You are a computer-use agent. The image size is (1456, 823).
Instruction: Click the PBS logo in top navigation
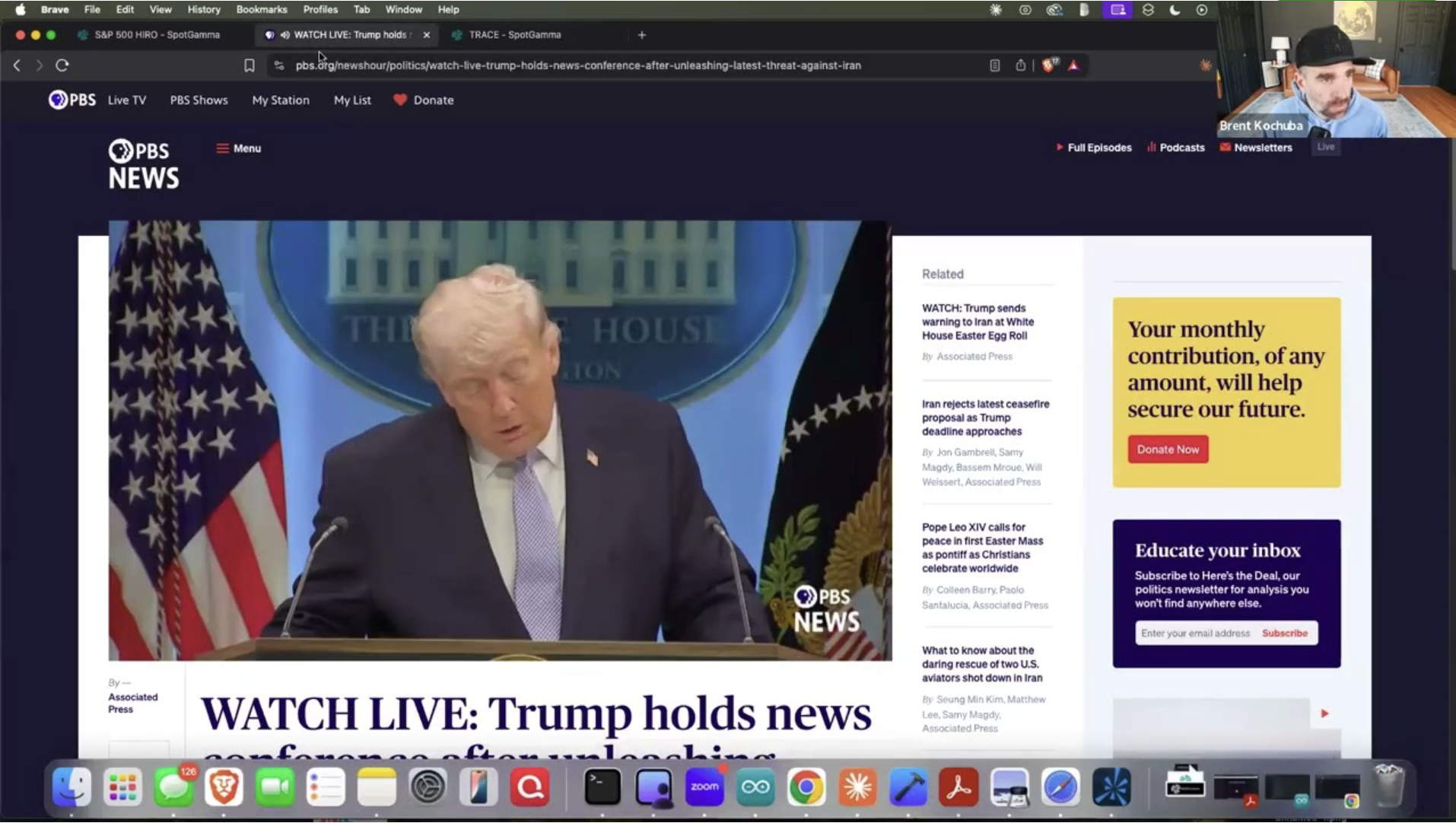[72, 100]
